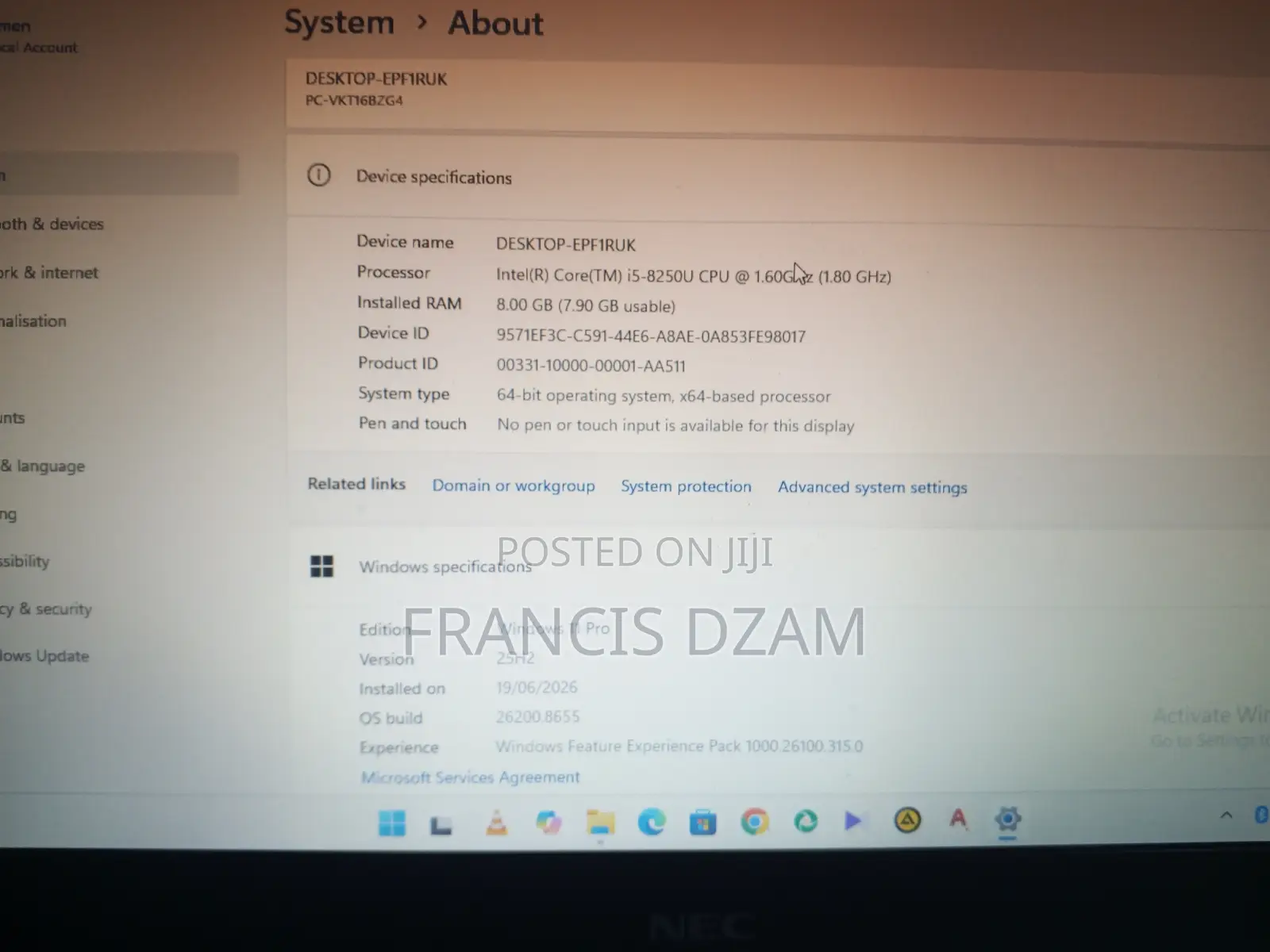1270x952 pixels.
Task: Open Microsoft Copilot from taskbar
Action: pyautogui.click(x=548, y=822)
